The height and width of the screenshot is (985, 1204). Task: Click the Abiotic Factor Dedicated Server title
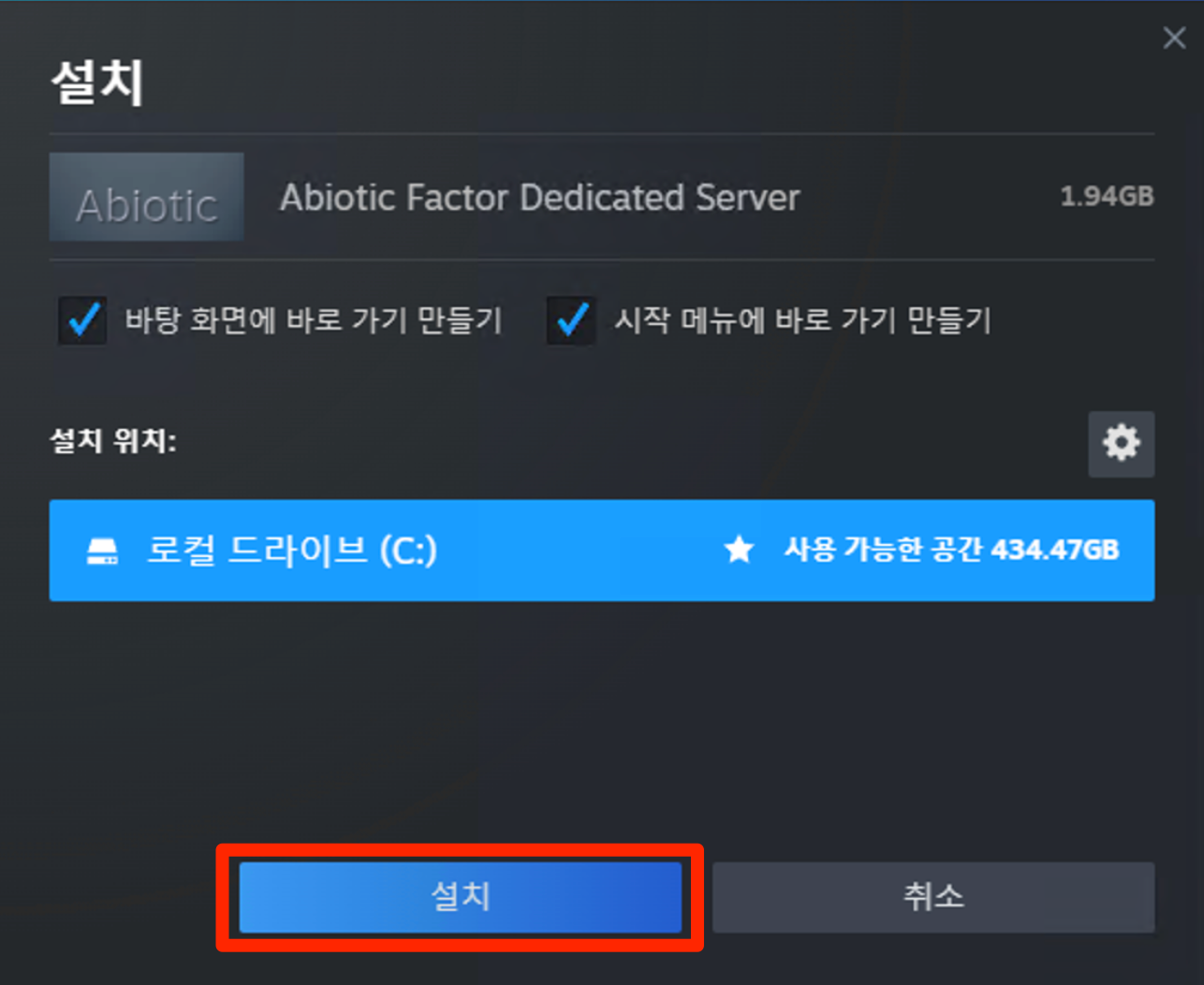pyautogui.click(x=539, y=198)
